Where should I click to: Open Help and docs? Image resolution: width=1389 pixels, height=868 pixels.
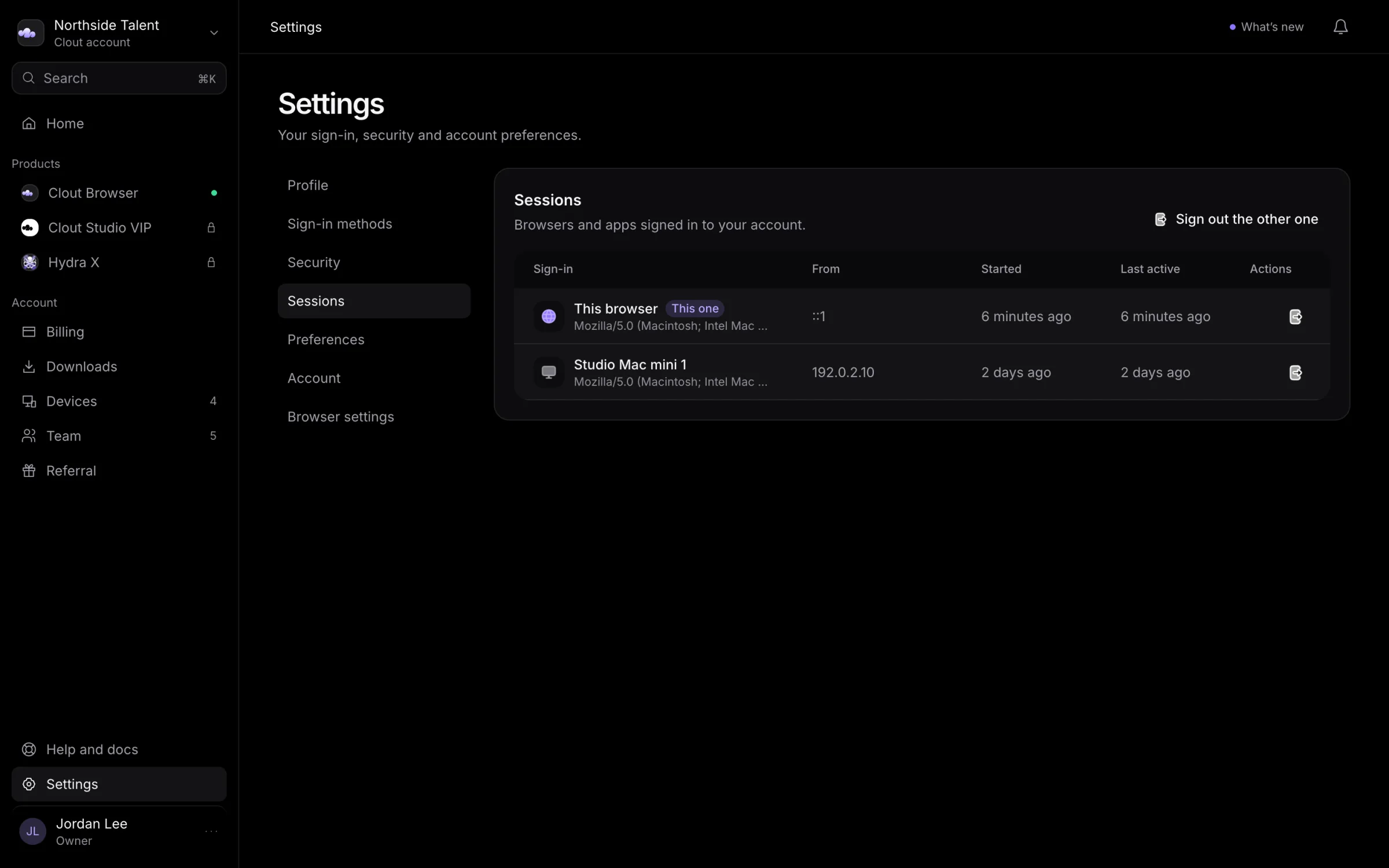pos(119,749)
